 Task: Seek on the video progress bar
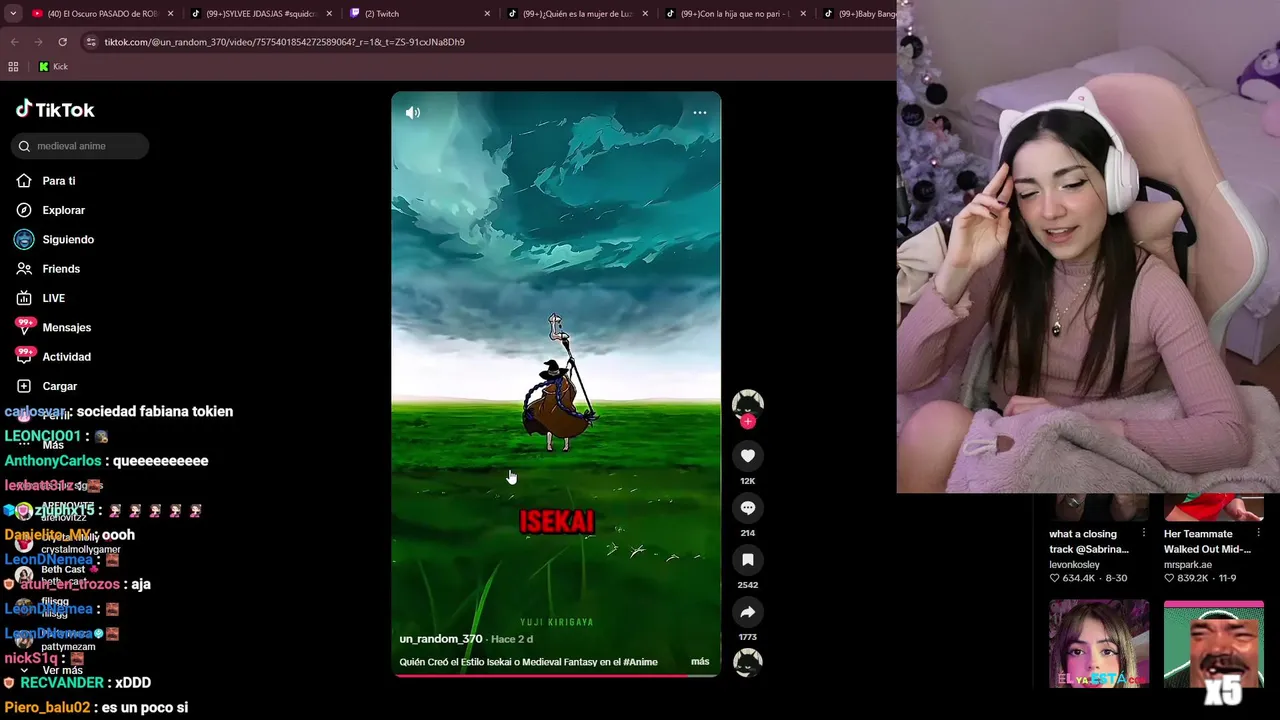point(556,676)
